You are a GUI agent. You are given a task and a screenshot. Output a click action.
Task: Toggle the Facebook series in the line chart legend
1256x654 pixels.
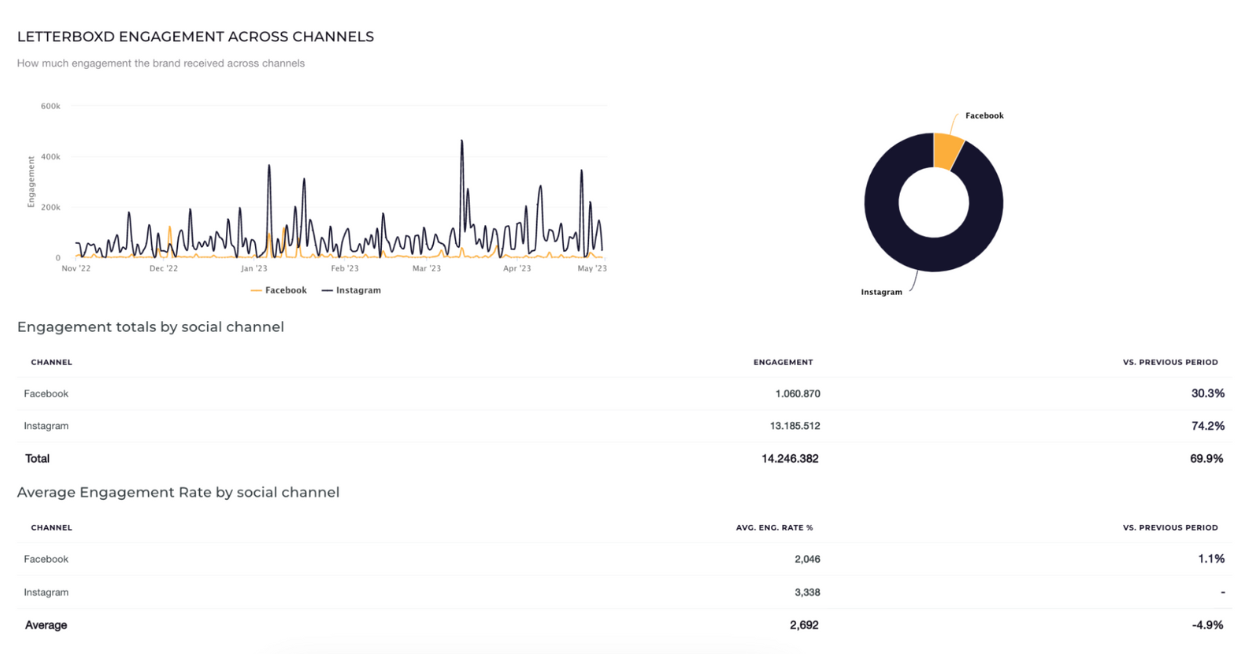click(x=279, y=290)
